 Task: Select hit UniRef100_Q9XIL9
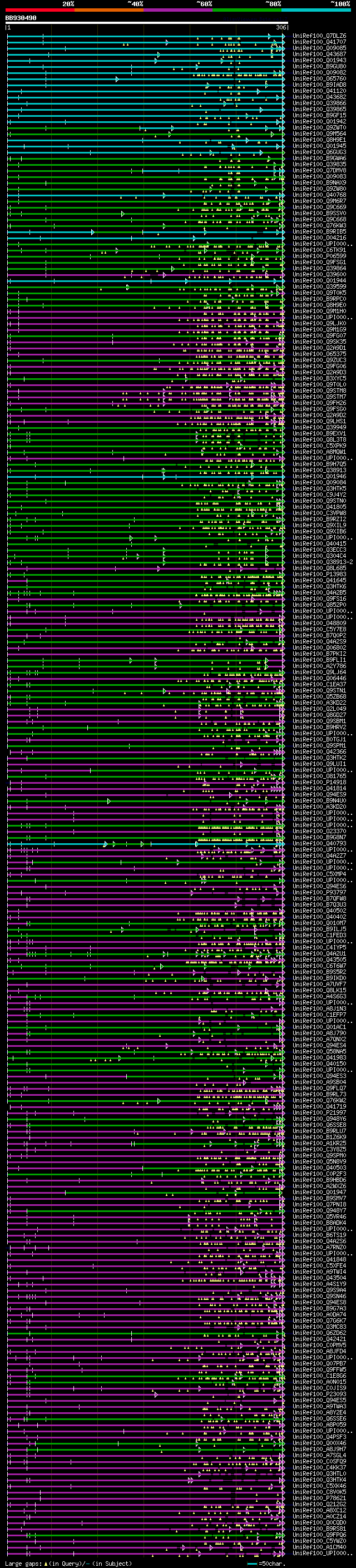click(x=319, y=525)
